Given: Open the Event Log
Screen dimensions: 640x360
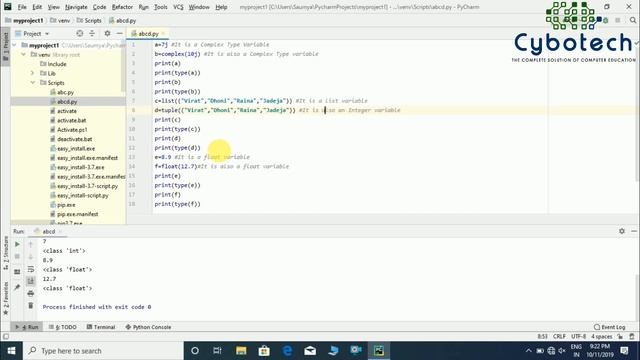Looking at the screenshot, I should tap(609, 327).
